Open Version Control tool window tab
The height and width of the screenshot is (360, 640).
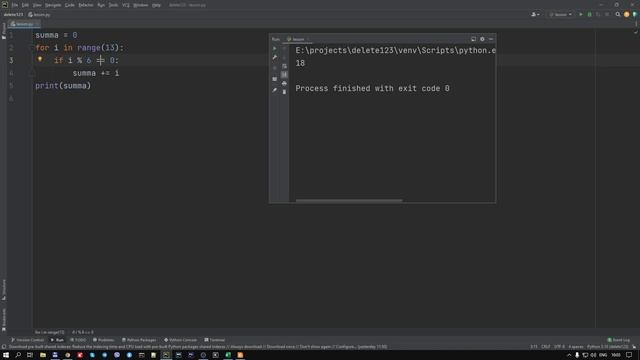[x=27, y=340]
